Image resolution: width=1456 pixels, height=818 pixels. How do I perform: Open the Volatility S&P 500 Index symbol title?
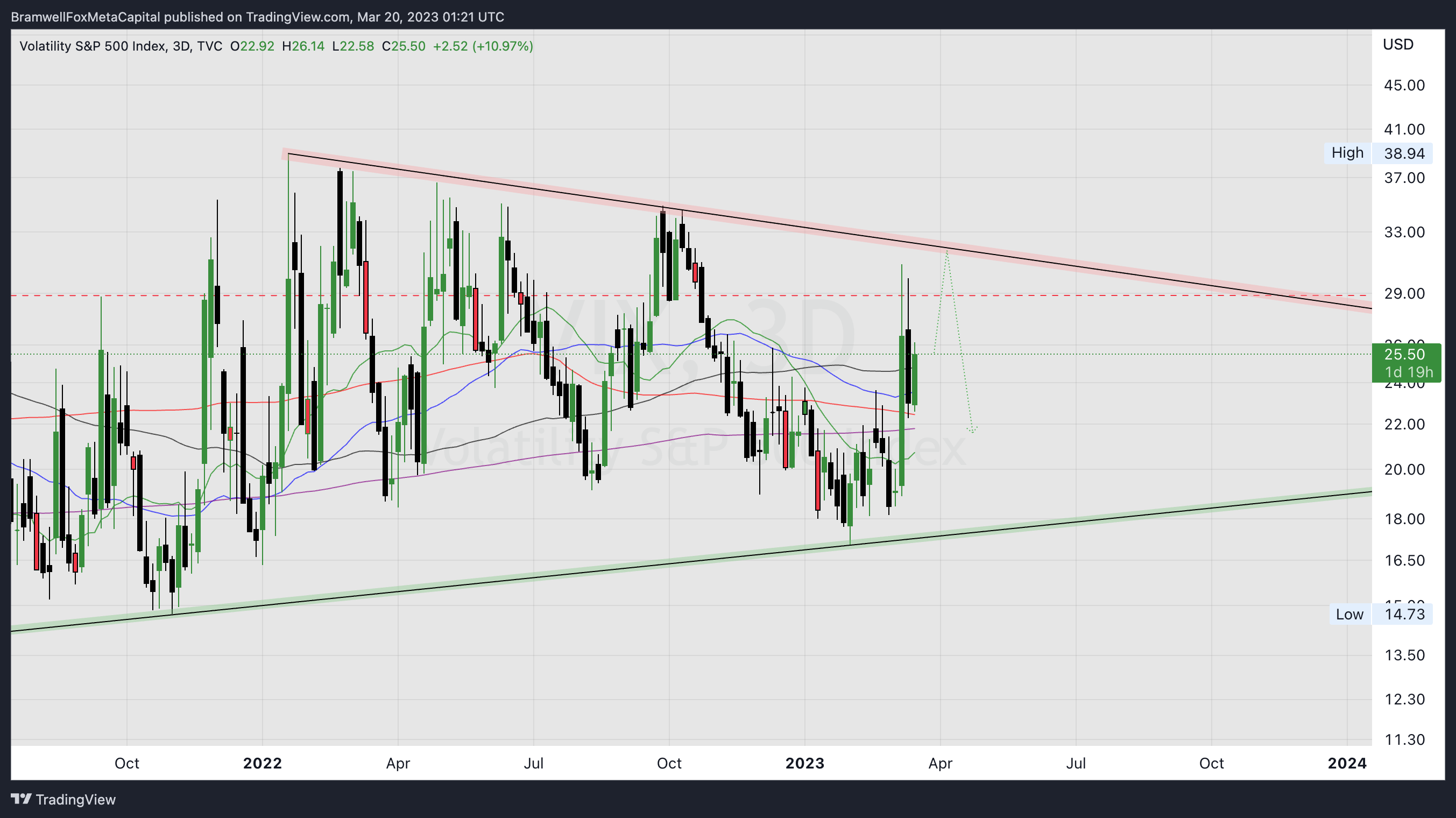coord(93,46)
